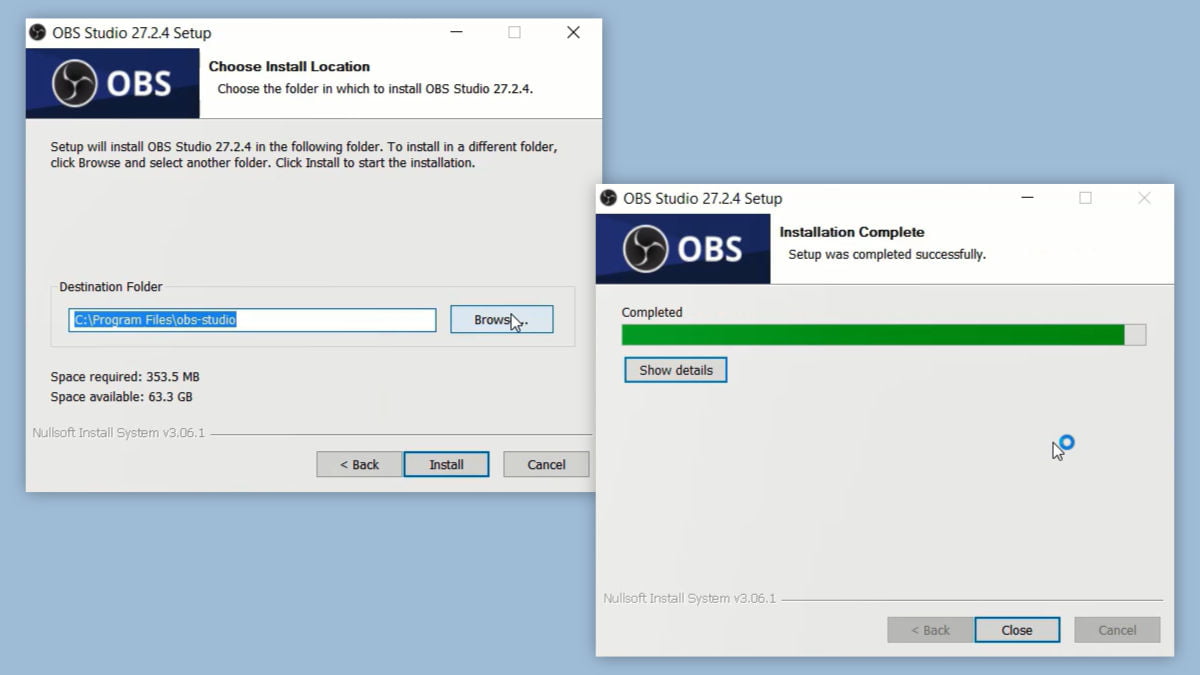Click the Destination Folder path field
Viewport: 1200px width, 675px height.
coord(253,320)
